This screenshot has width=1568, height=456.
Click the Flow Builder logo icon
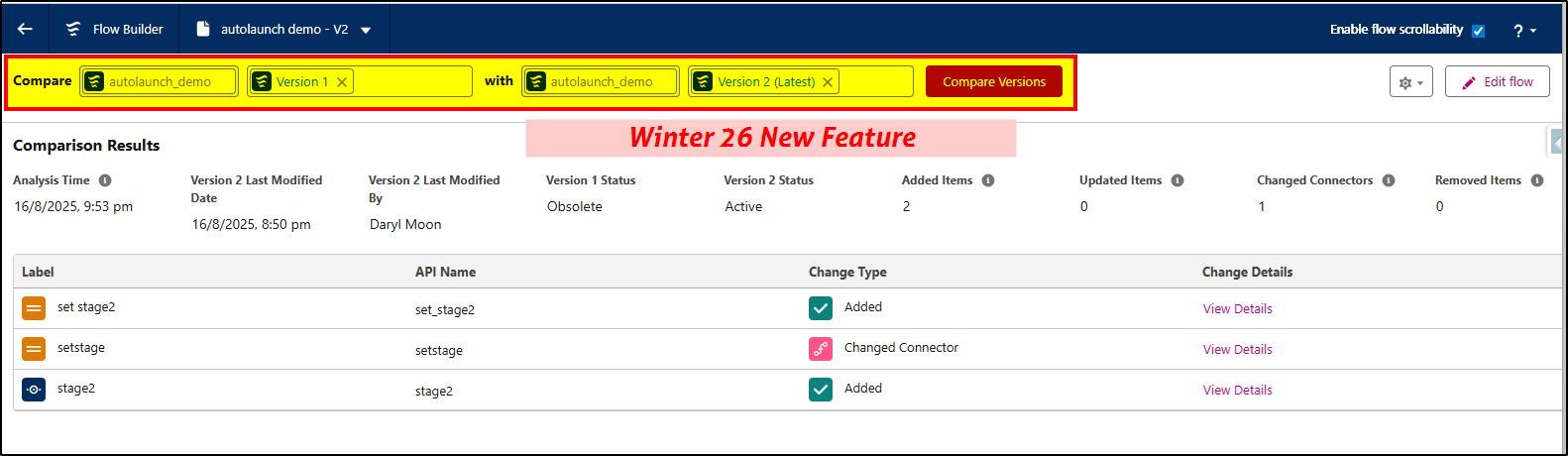(73, 29)
